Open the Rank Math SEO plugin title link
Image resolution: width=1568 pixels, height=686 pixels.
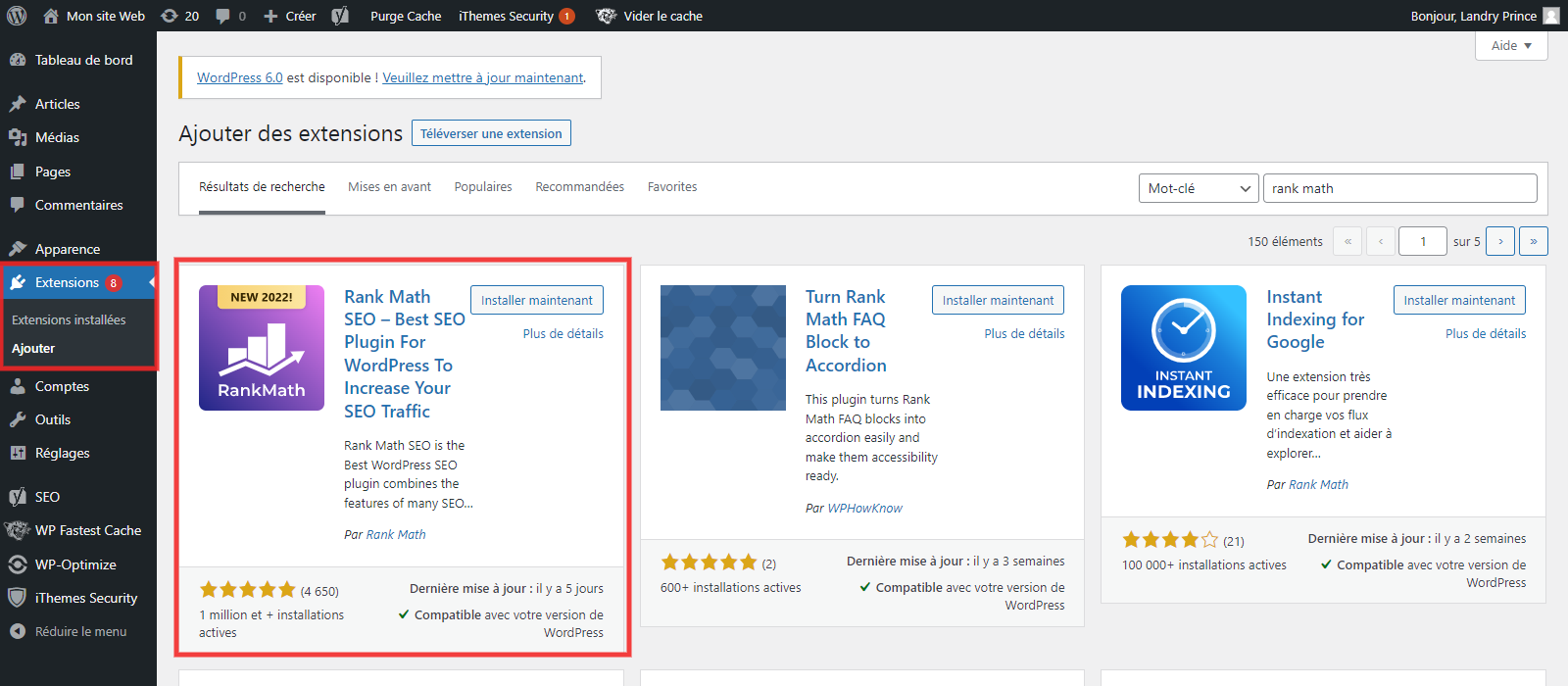point(405,354)
